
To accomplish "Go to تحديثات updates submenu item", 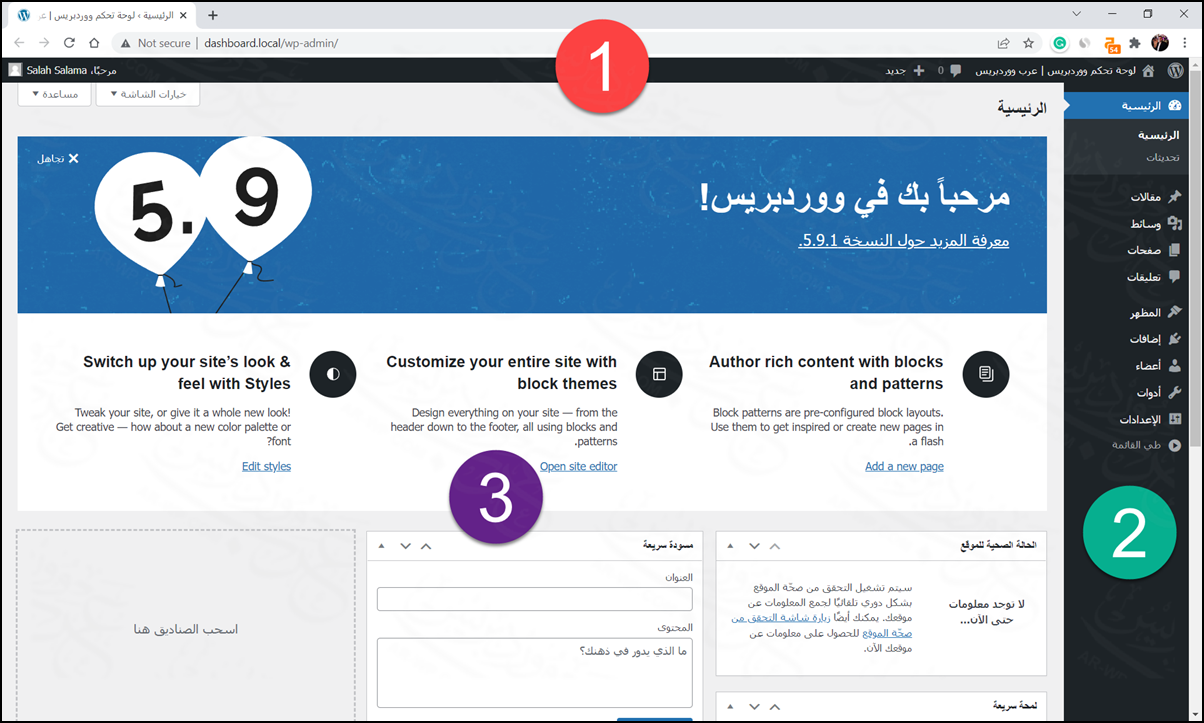I will pyautogui.click(x=1162, y=157).
